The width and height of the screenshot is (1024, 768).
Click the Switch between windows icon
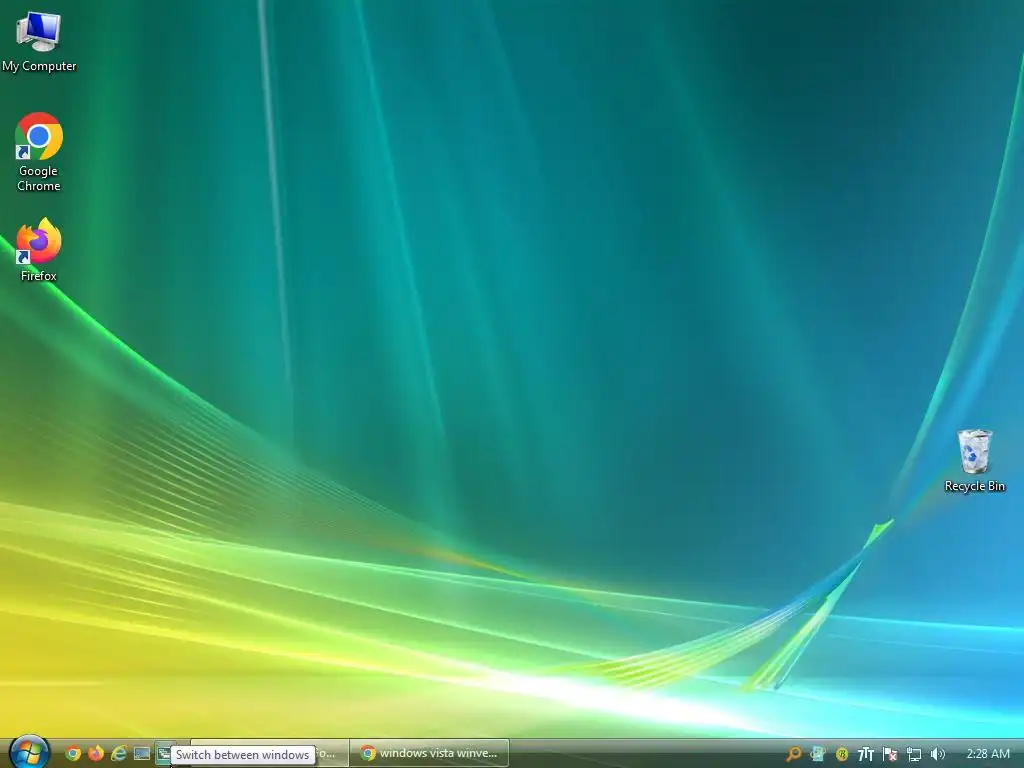pos(163,754)
